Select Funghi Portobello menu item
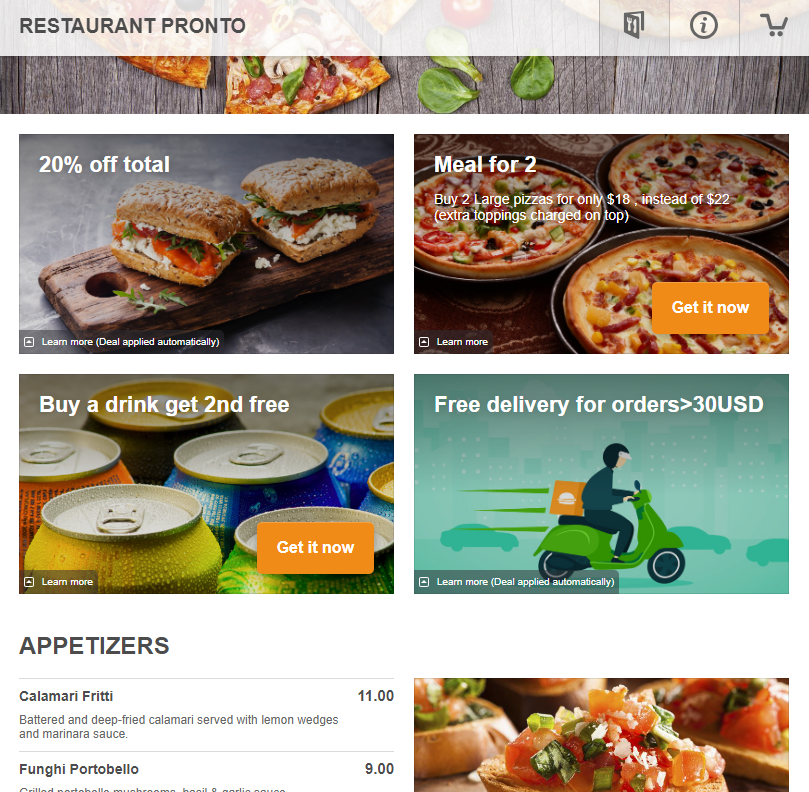809x792 pixels. pyautogui.click(x=206, y=772)
